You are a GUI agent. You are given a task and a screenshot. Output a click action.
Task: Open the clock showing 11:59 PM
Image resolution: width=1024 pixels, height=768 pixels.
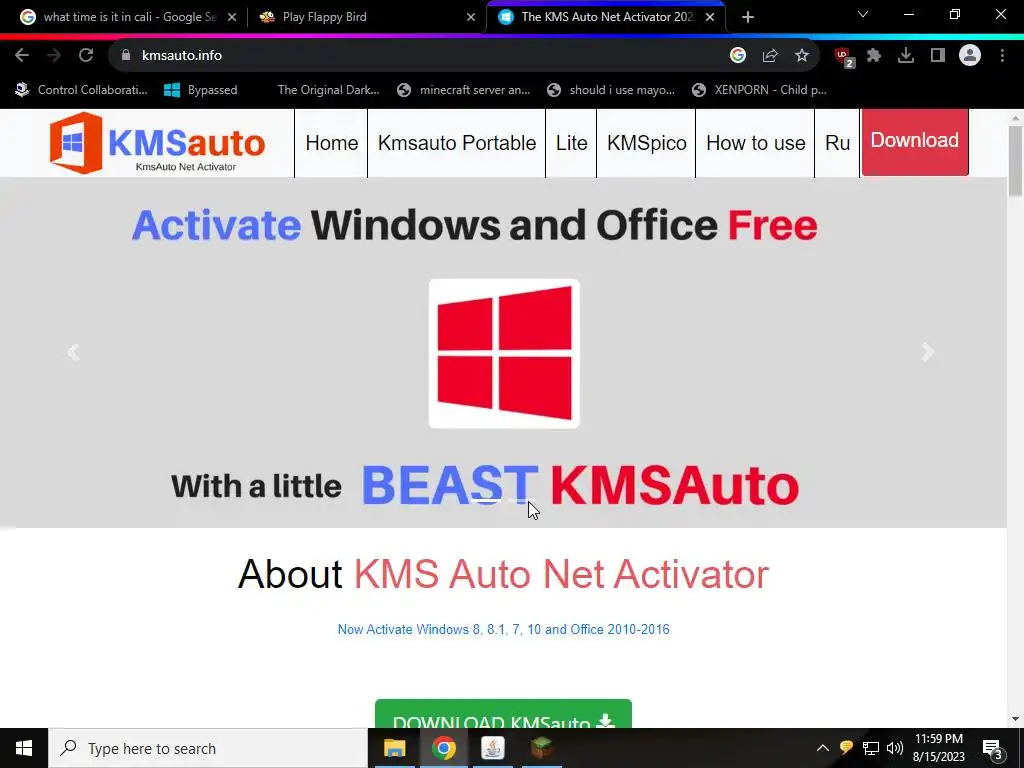tap(938, 748)
